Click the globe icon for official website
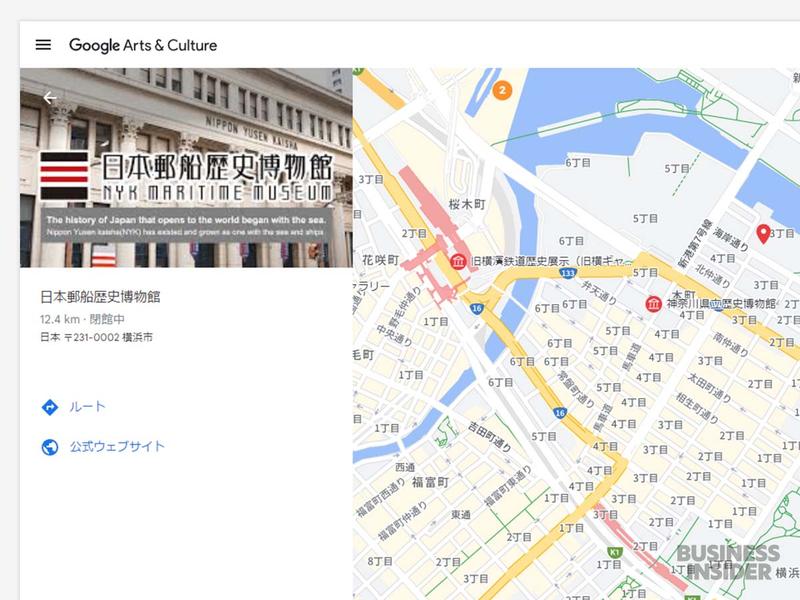 49,447
